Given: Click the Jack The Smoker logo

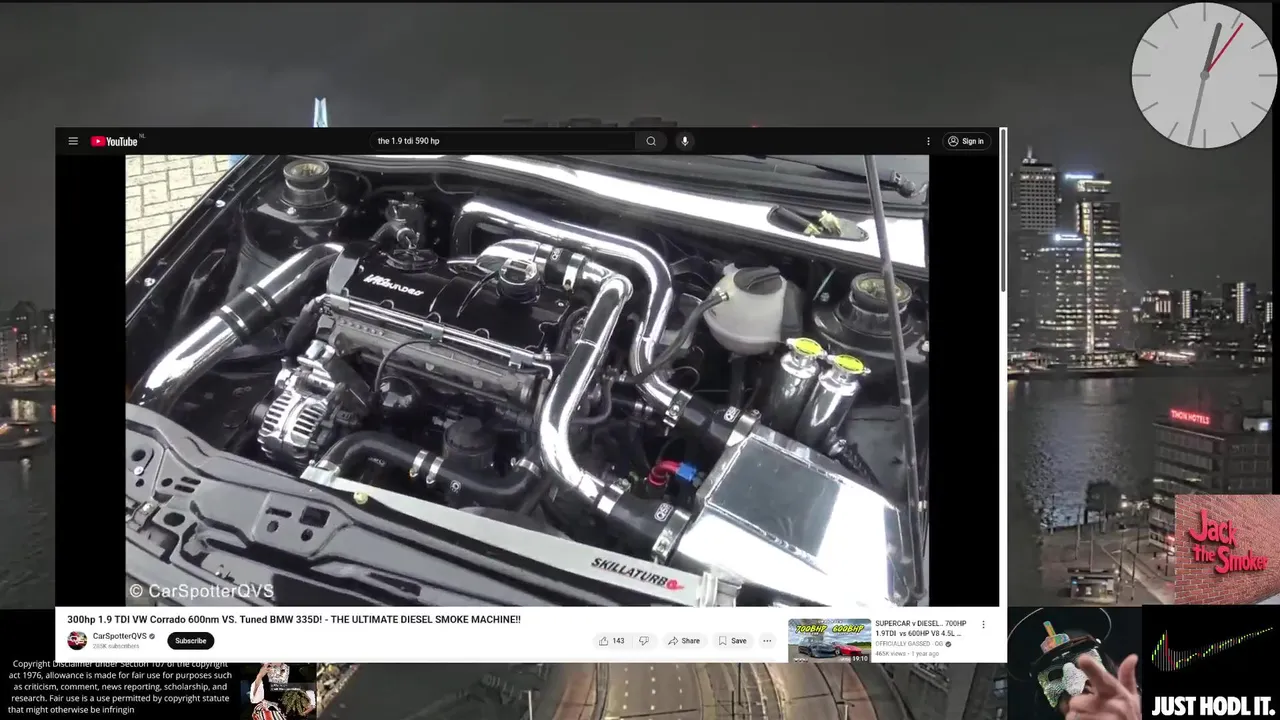Looking at the screenshot, I should click(1226, 548).
